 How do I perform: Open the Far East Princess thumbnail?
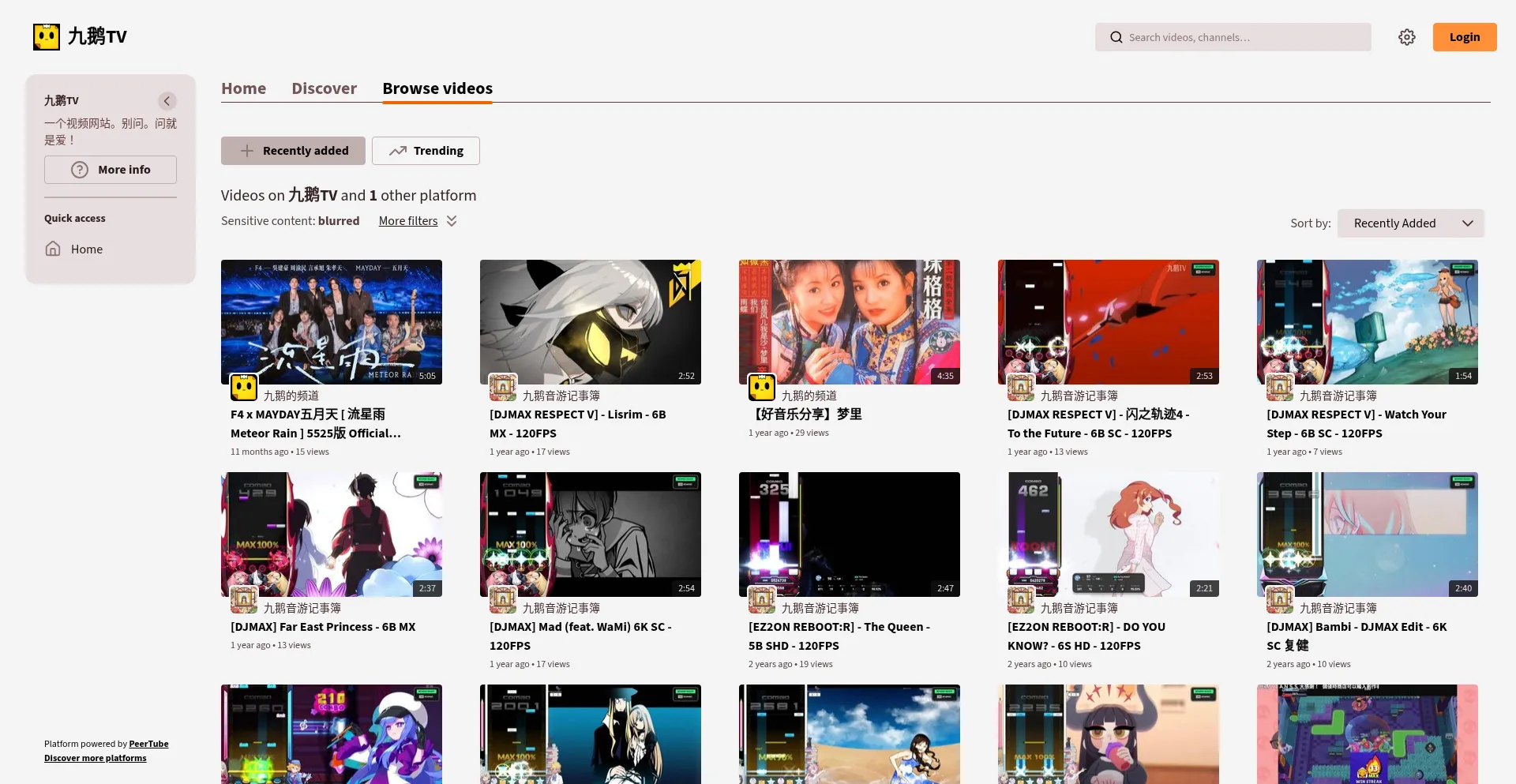332,535
